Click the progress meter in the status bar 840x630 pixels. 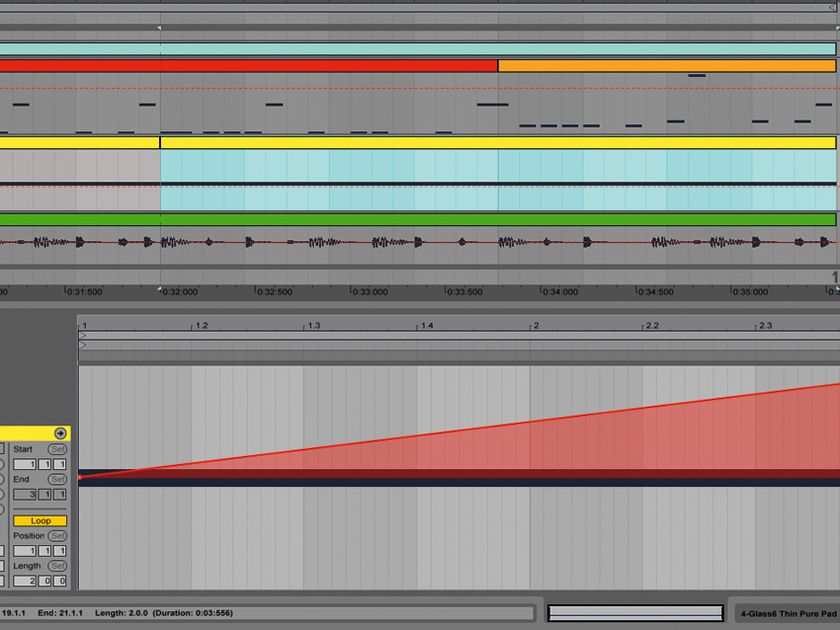tap(635, 610)
